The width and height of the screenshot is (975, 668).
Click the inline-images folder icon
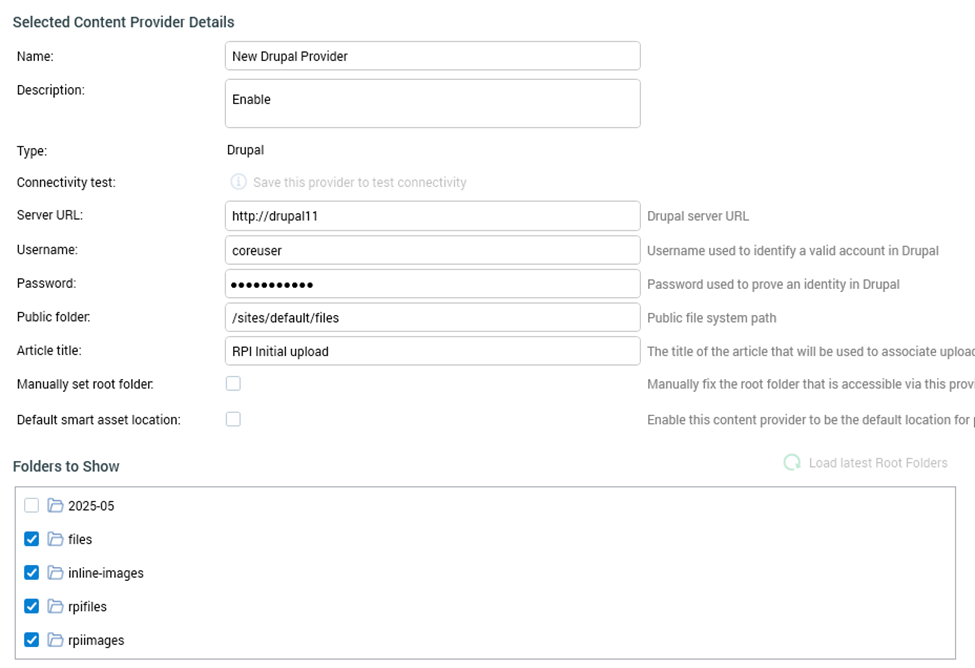coord(56,573)
